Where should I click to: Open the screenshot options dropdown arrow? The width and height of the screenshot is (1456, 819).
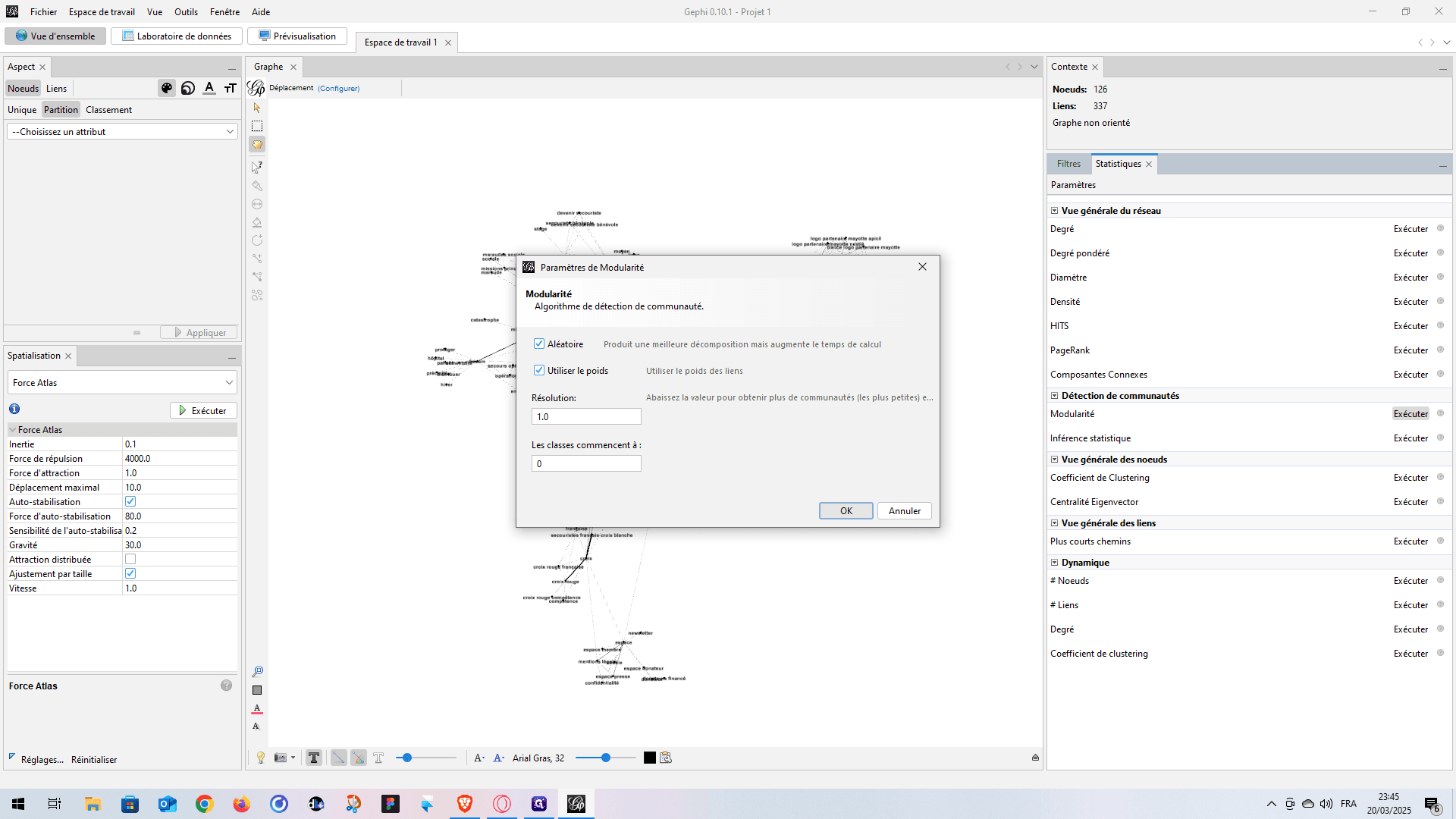(x=293, y=758)
